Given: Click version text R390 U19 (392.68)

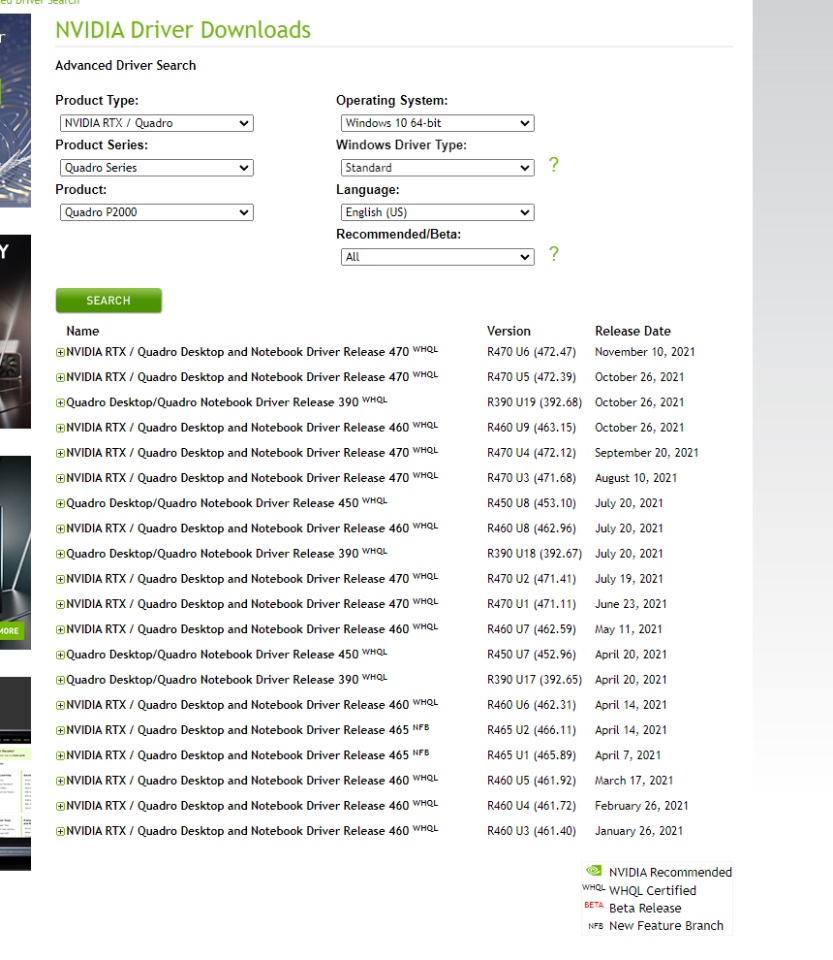Looking at the screenshot, I should [534, 402].
